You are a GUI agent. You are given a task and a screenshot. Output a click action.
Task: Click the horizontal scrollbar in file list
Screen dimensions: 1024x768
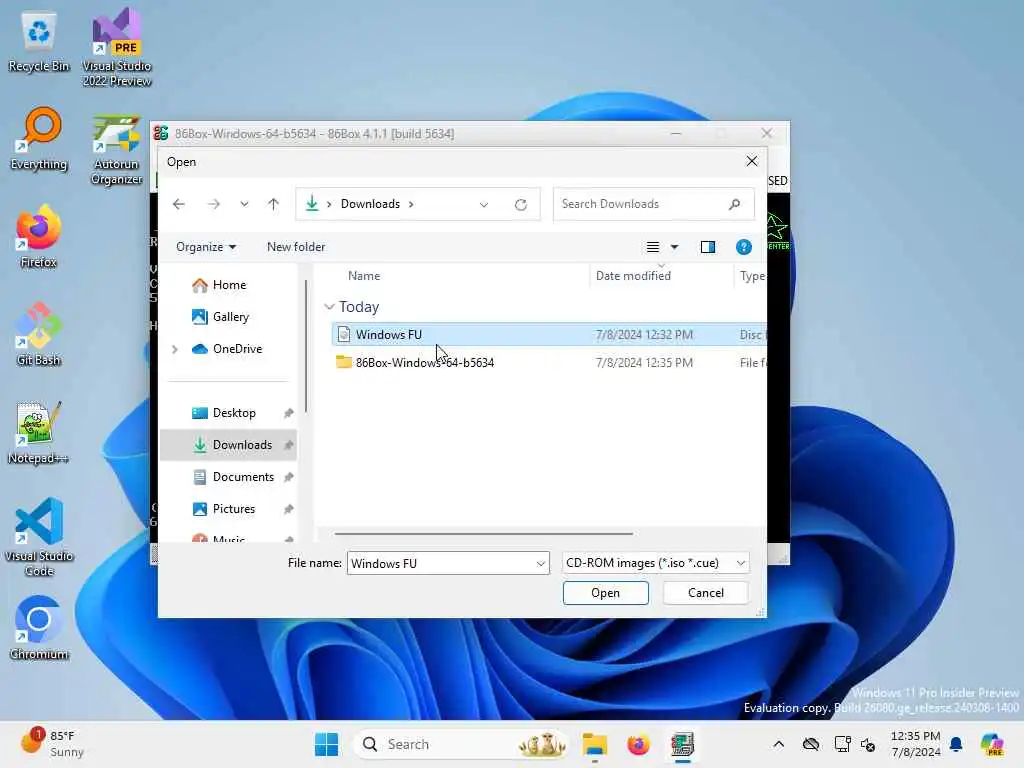click(483, 534)
